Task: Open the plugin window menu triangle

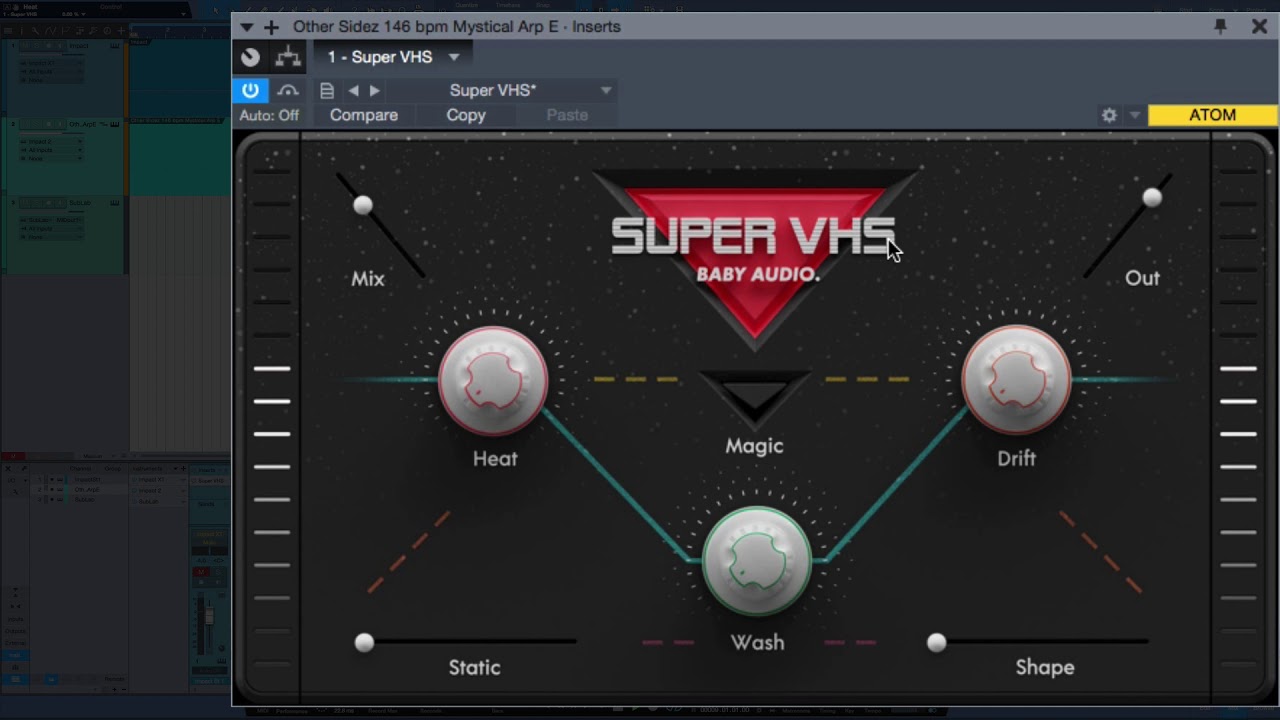Action: click(x=246, y=27)
